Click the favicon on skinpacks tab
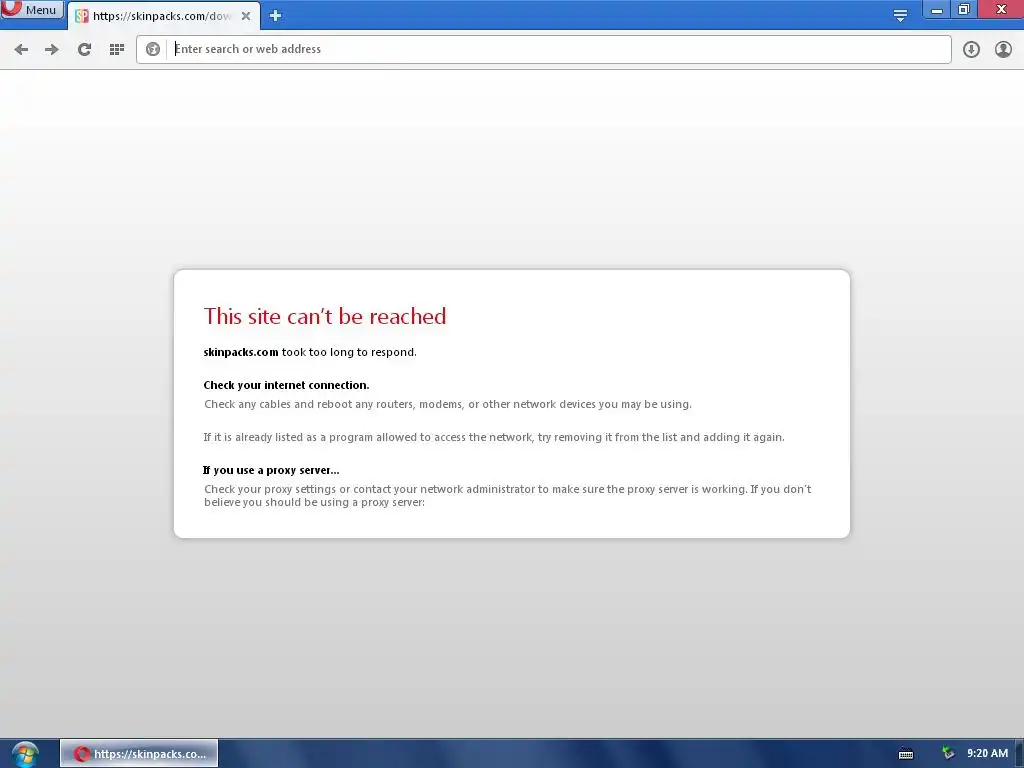The height and width of the screenshot is (768, 1024). (82, 16)
